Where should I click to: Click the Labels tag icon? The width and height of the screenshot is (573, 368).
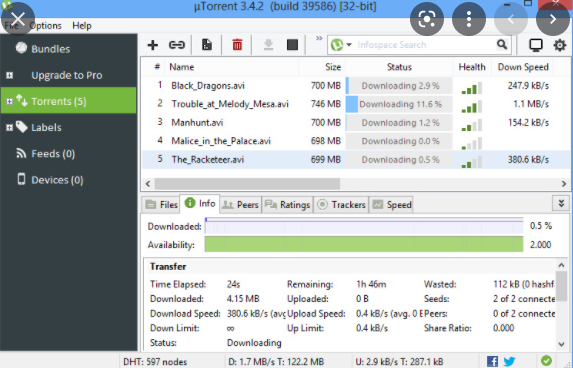[22, 127]
